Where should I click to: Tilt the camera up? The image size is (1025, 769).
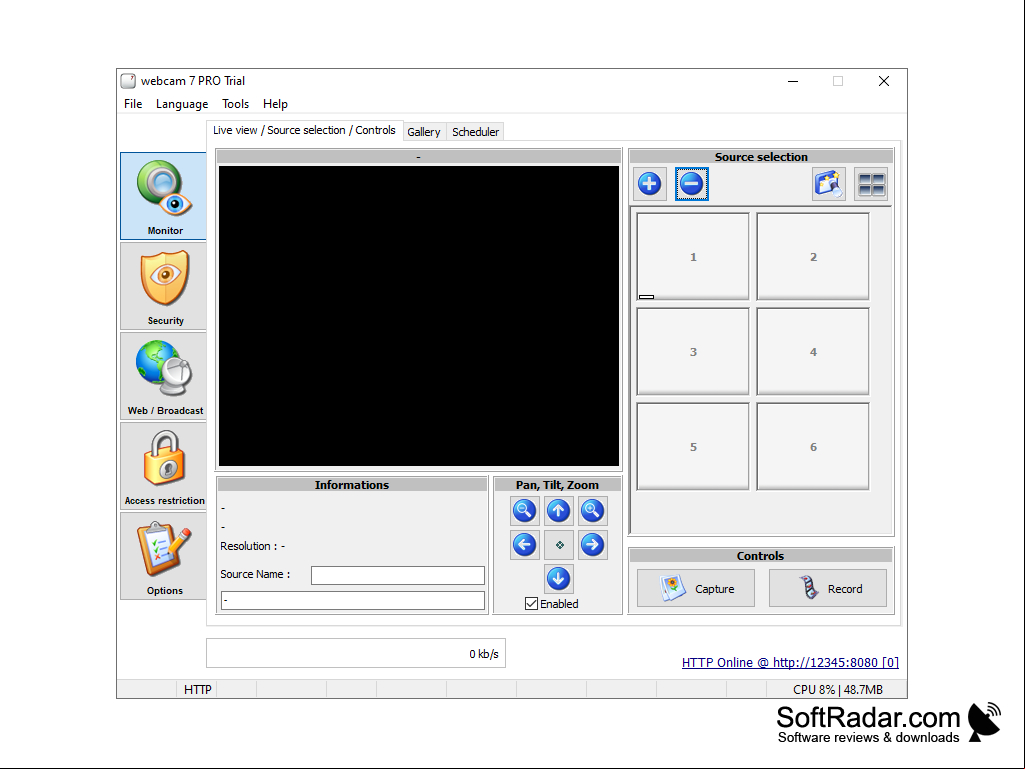click(558, 511)
